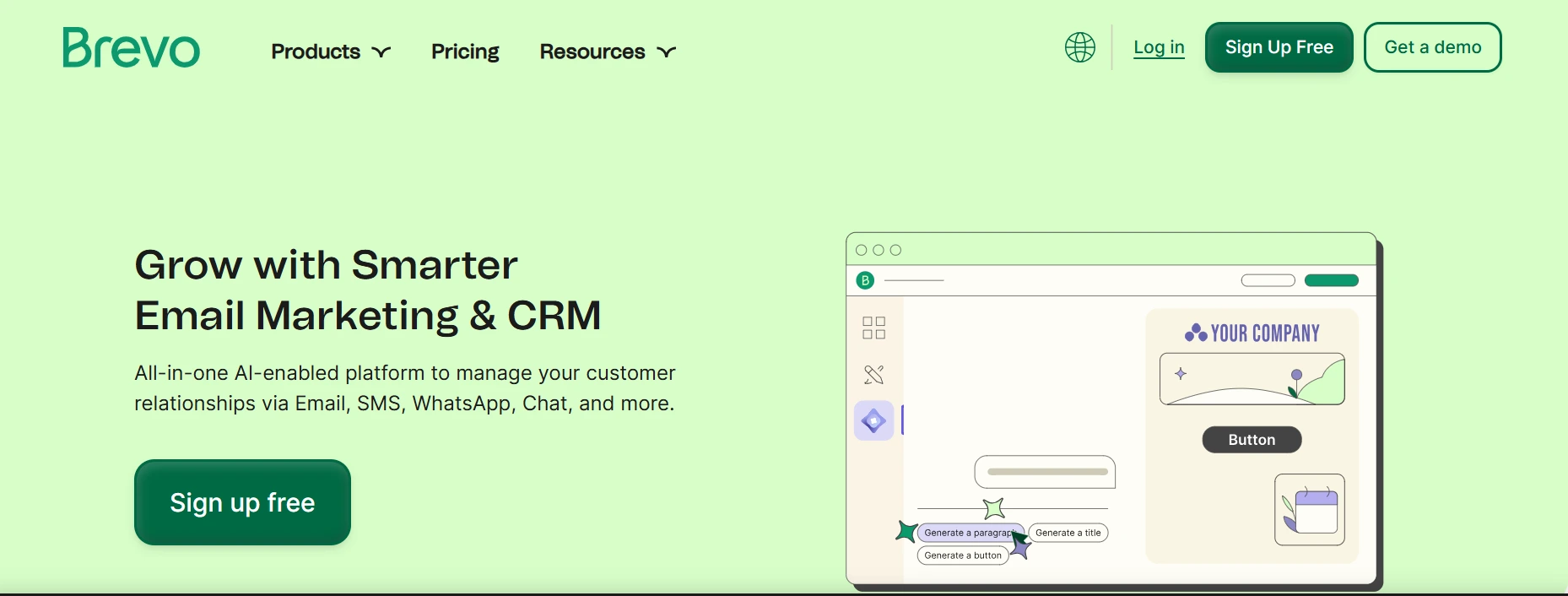Click the crossed pencil design icon
Image resolution: width=1568 pixels, height=596 pixels.
pyautogui.click(x=873, y=374)
